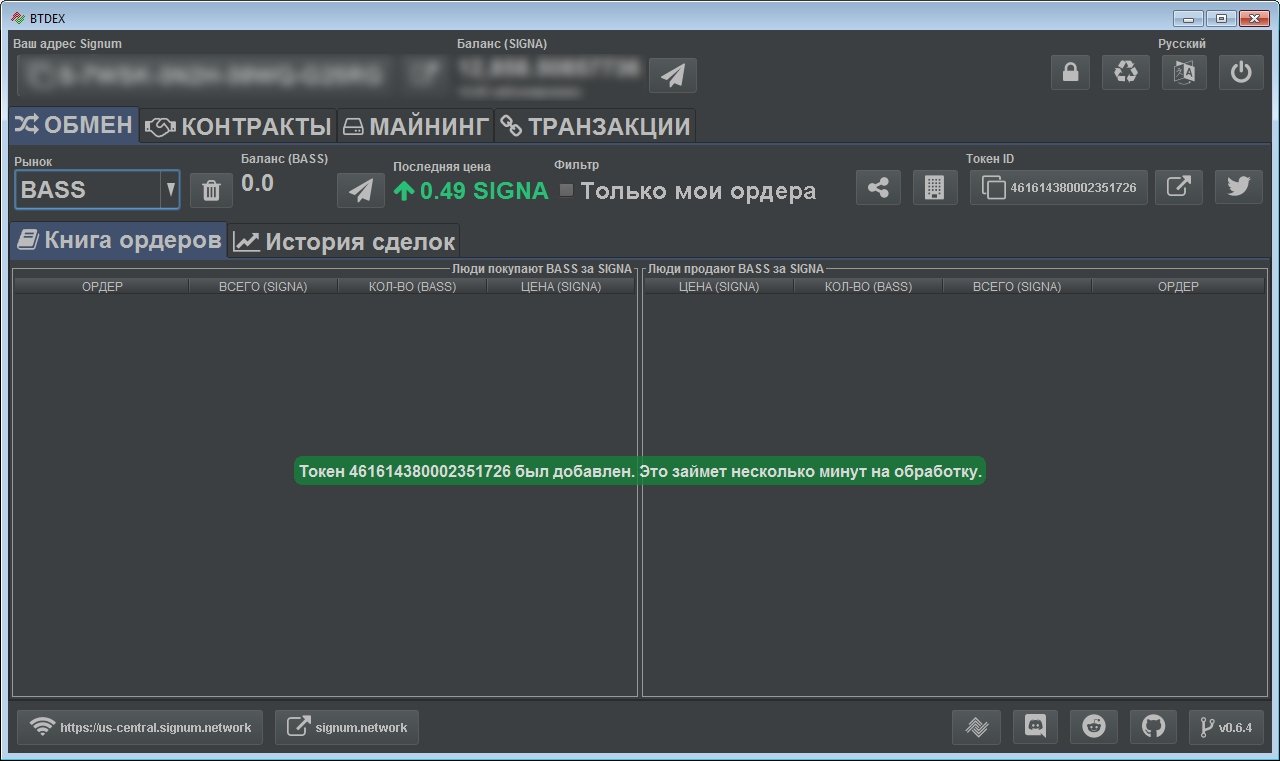Click the Люди продают BASS за SIGNA title
The height and width of the screenshot is (761, 1280).
coord(736,268)
